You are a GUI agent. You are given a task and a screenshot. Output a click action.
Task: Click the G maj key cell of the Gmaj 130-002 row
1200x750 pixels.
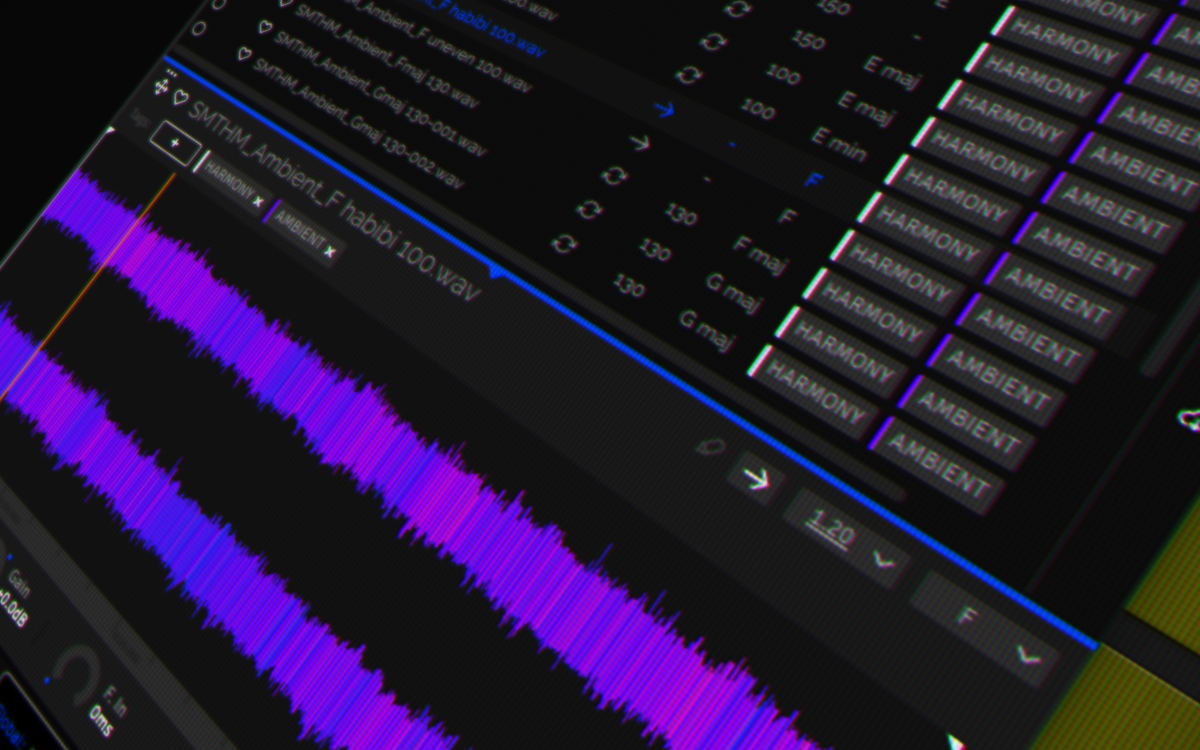708,331
